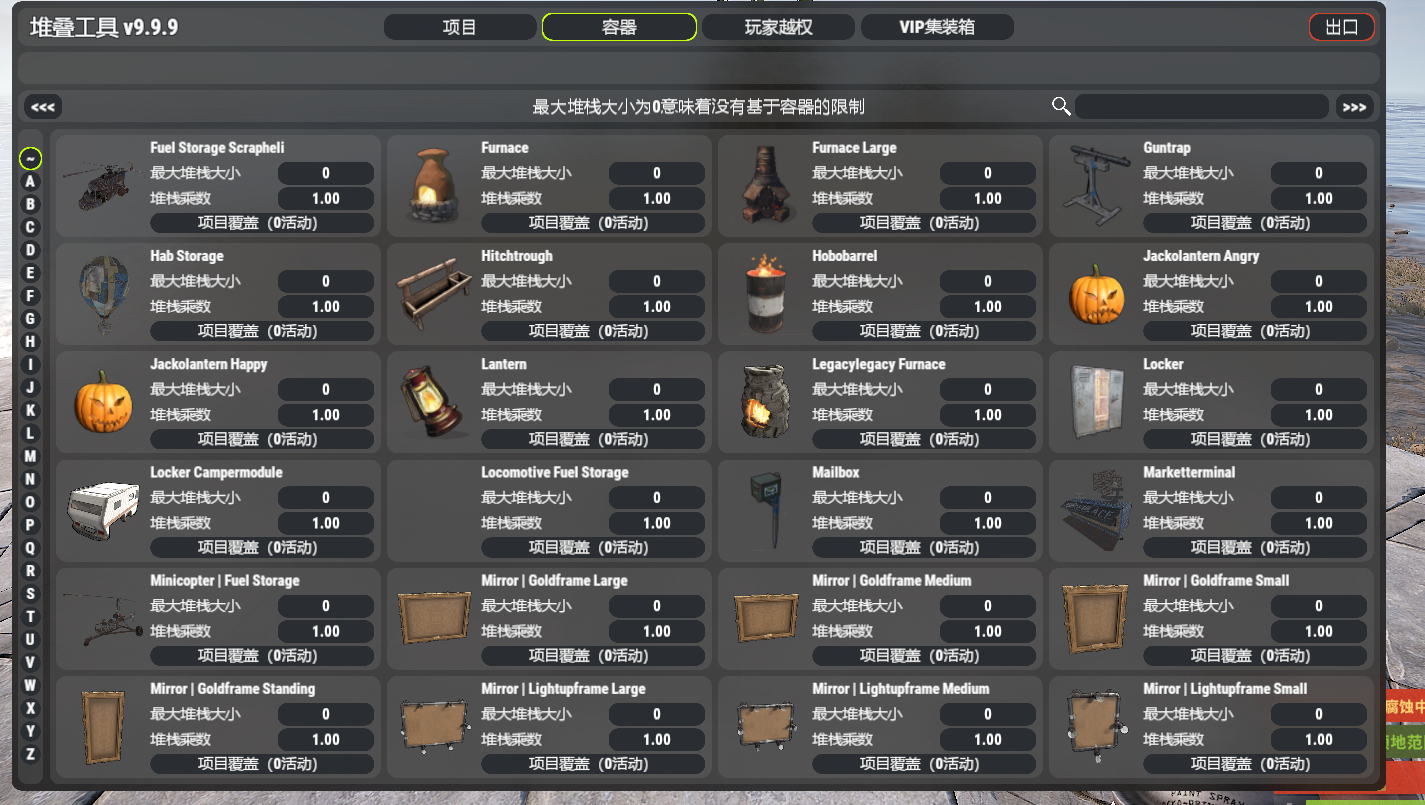Image resolution: width=1425 pixels, height=805 pixels.
Task: Select the Lantern item icon
Action: (434, 402)
